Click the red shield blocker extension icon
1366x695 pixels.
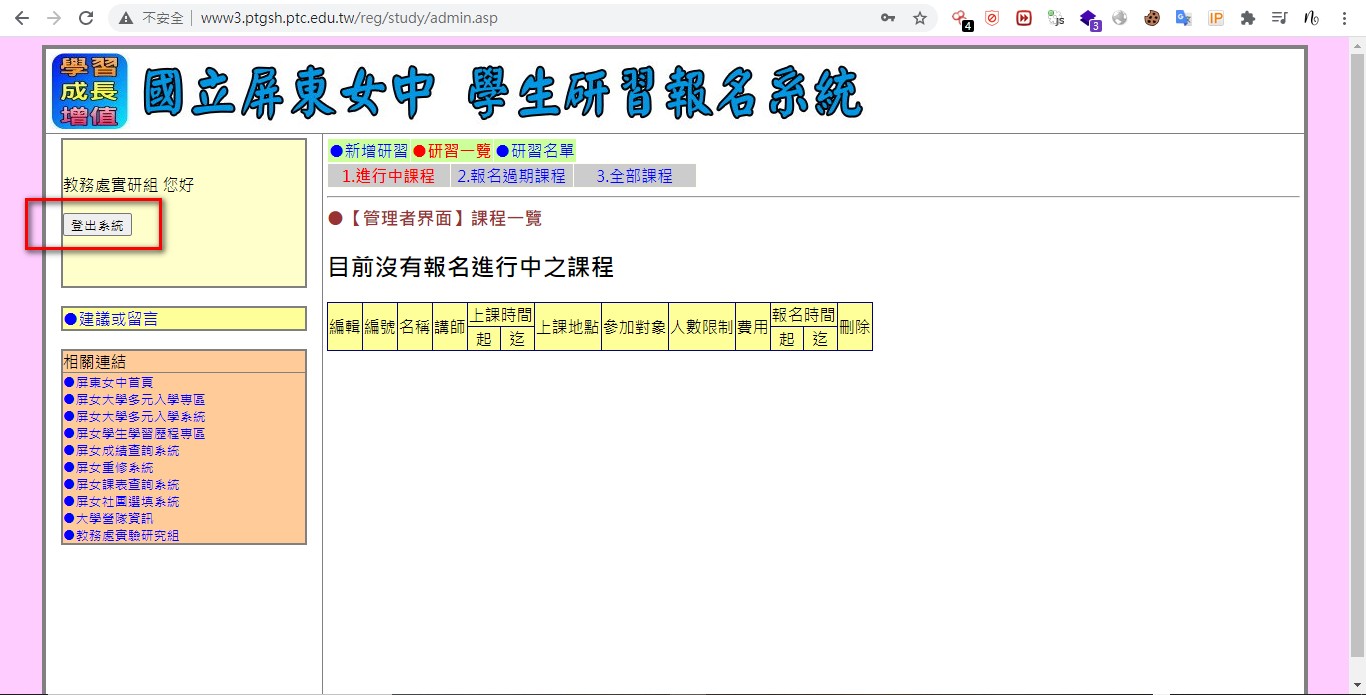[992, 18]
